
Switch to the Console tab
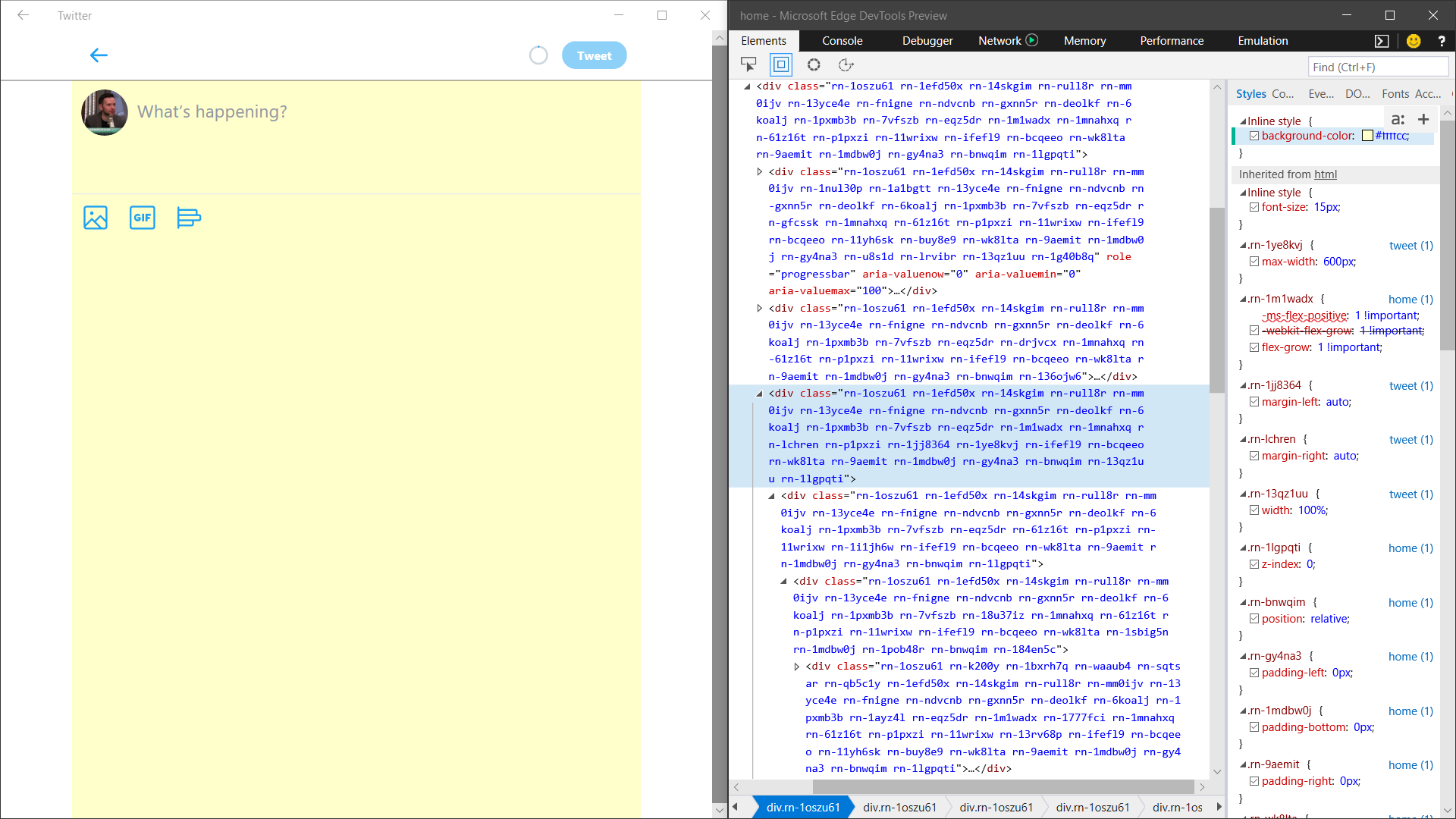(842, 41)
